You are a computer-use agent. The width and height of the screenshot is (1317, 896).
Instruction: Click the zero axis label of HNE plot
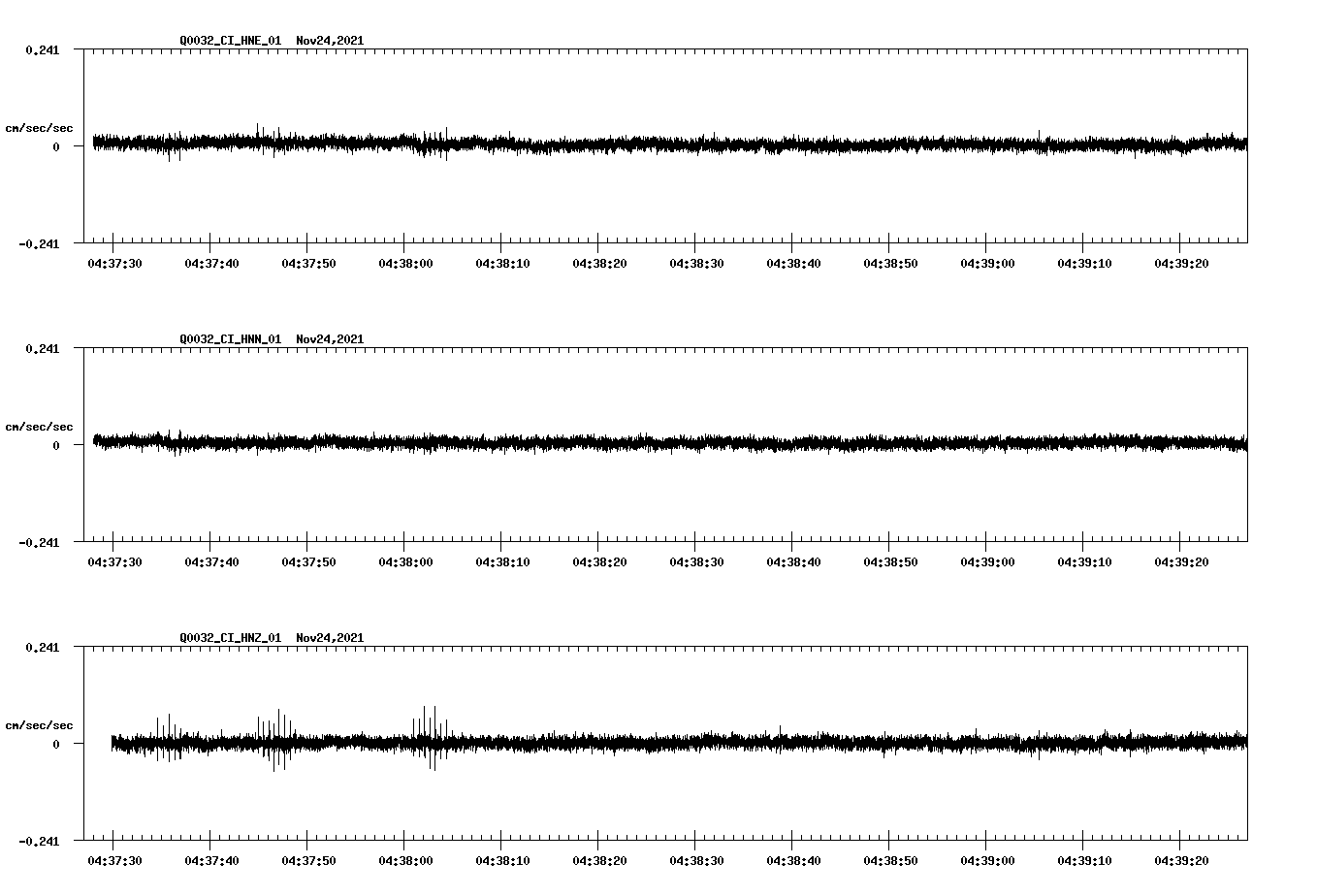56,146
